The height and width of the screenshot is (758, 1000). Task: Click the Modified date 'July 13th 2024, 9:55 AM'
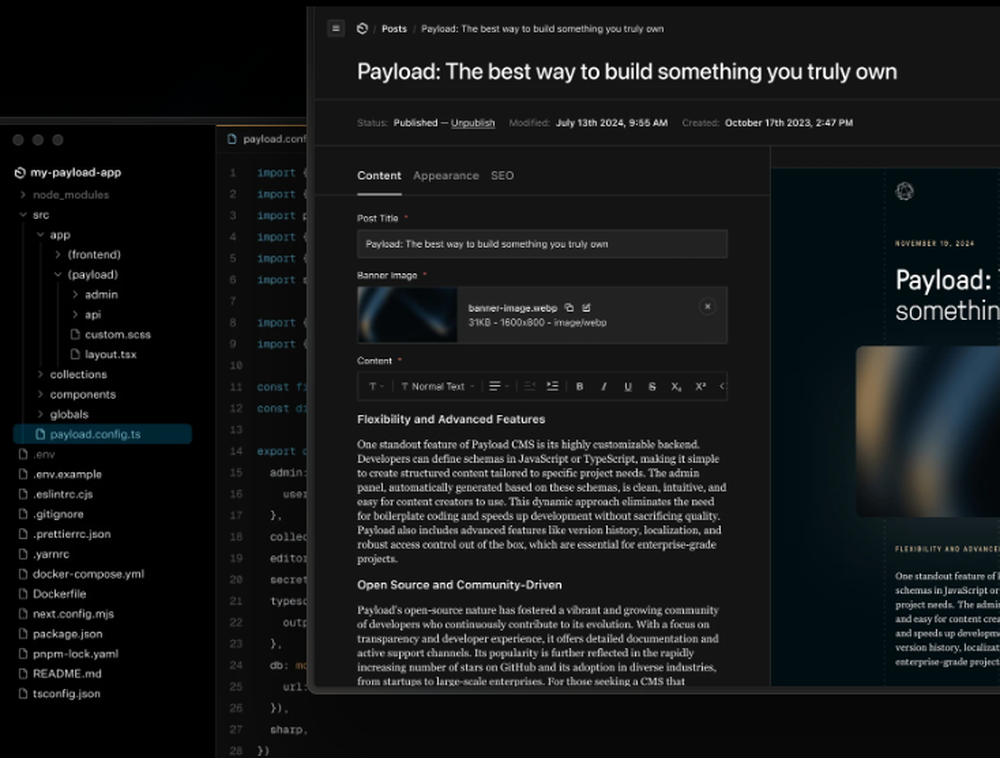(612, 123)
